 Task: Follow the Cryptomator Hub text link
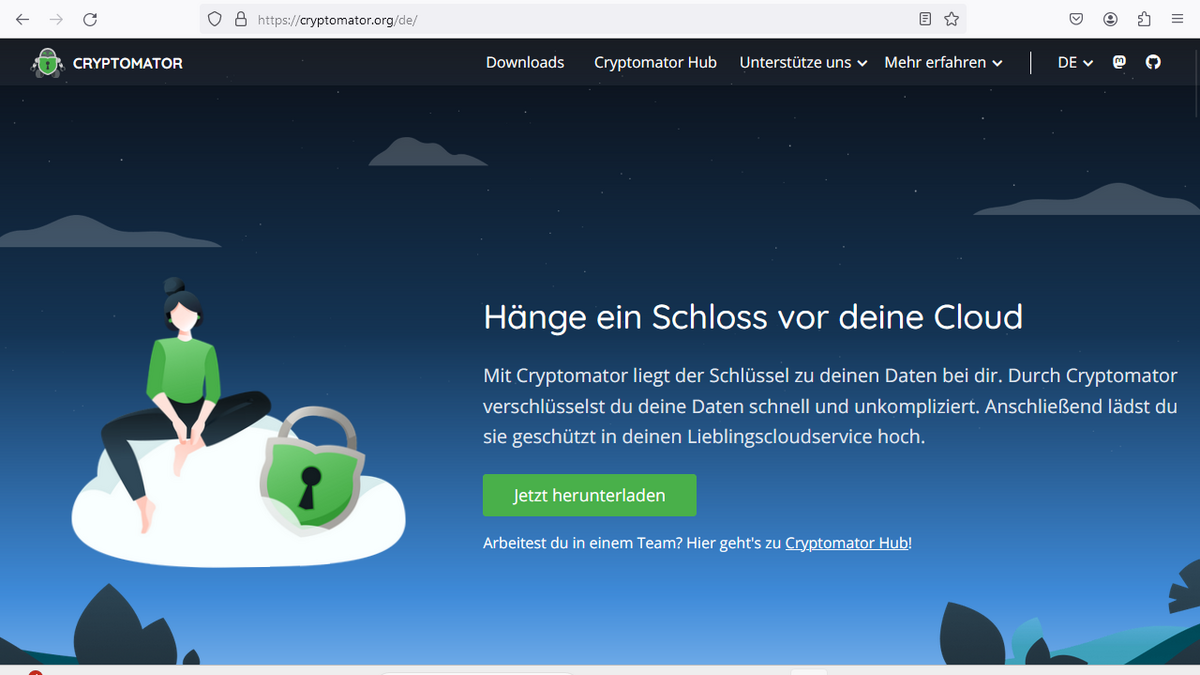[x=846, y=543]
